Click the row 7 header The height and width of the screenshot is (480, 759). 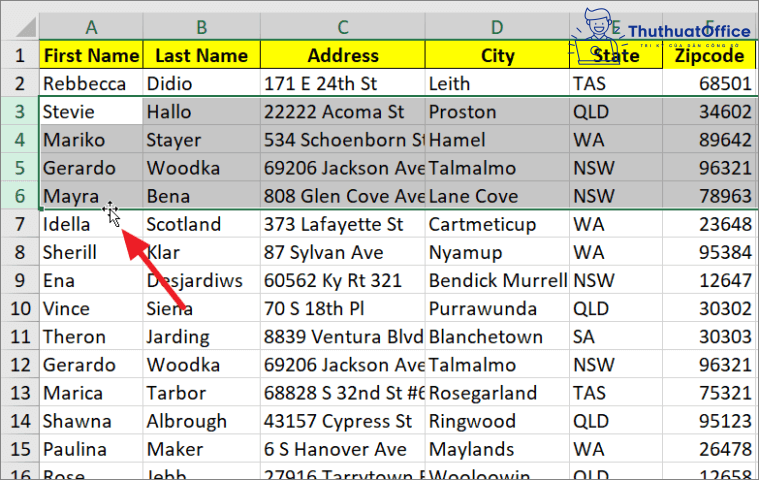tap(19, 224)
